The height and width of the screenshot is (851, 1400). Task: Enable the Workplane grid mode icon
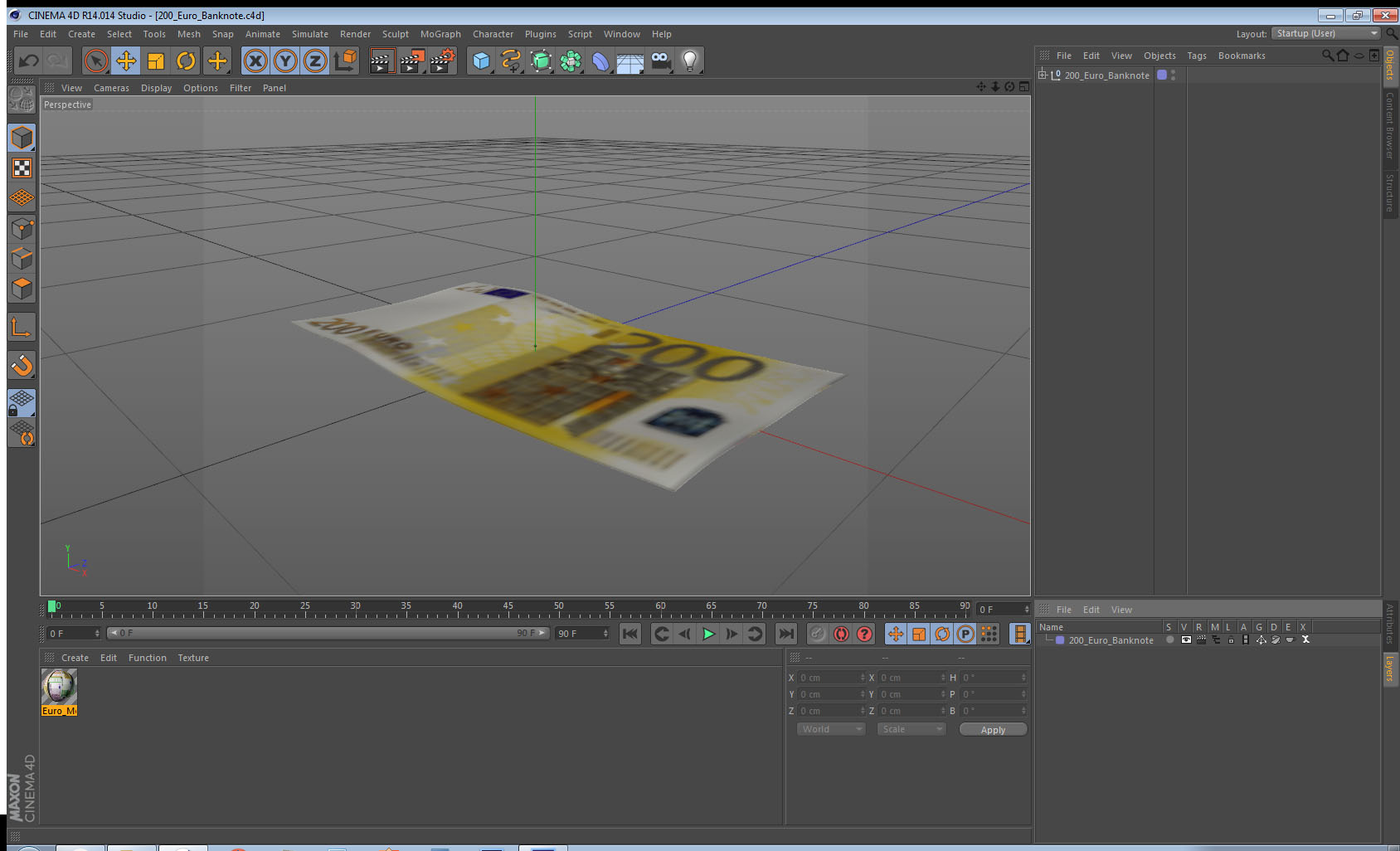point(22,198)
